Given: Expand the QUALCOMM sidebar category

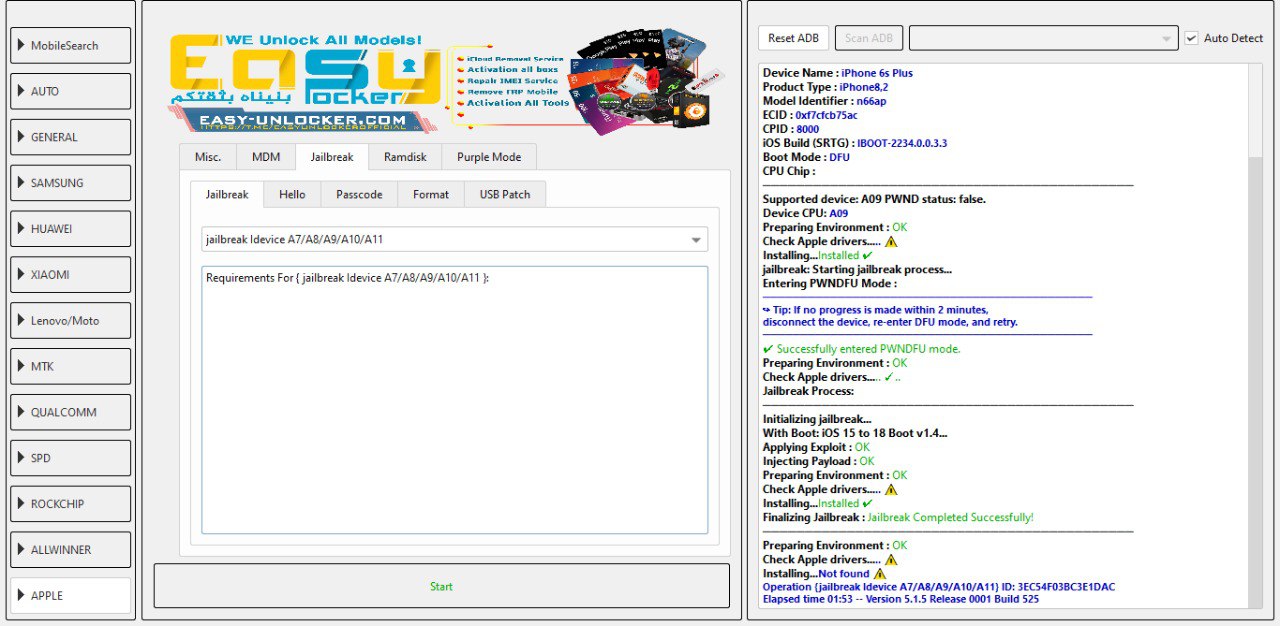Looking at the screenshot, I should [x=71, y=412].
